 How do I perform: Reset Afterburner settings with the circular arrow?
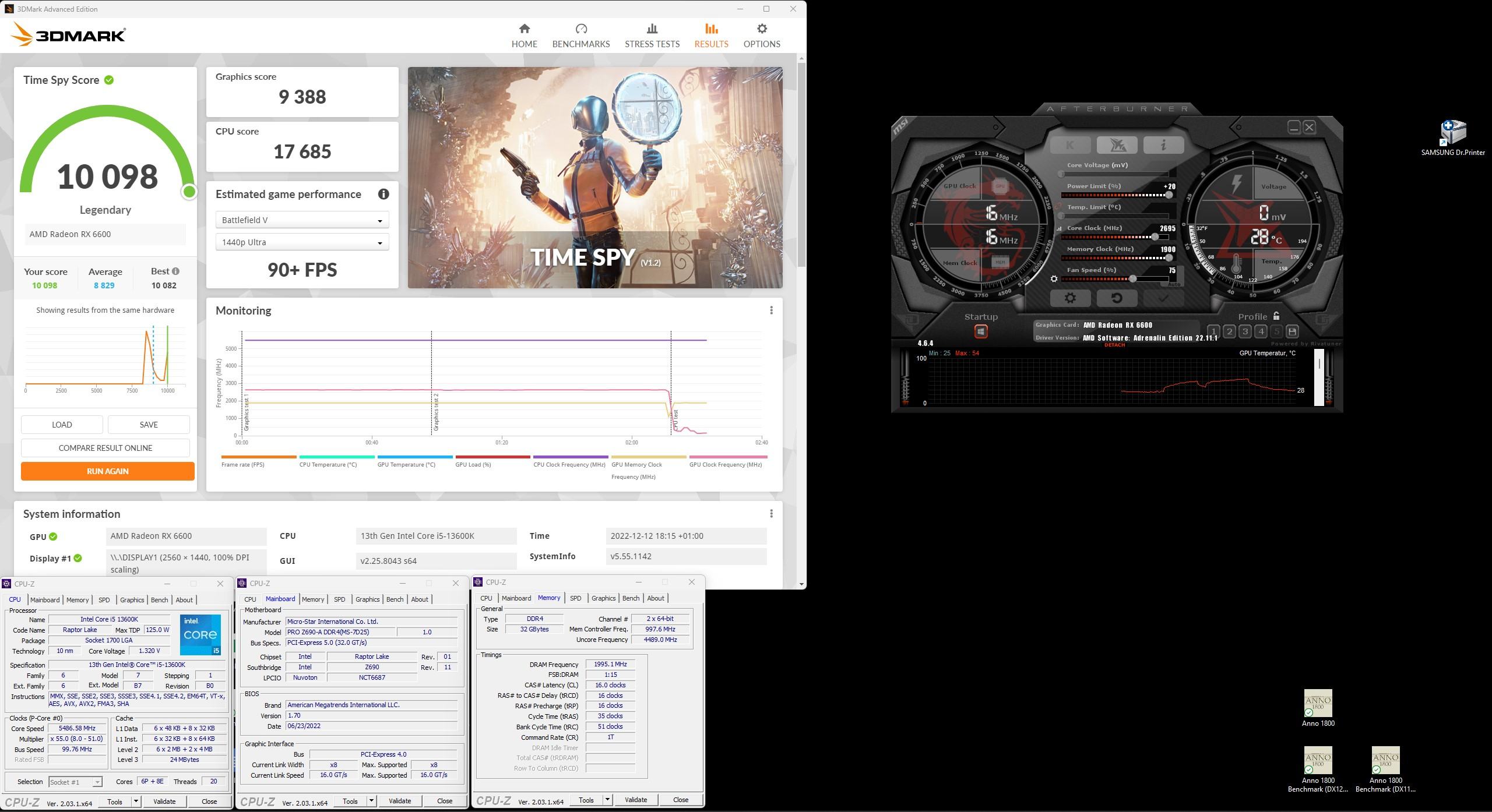tap(1117, 298)
